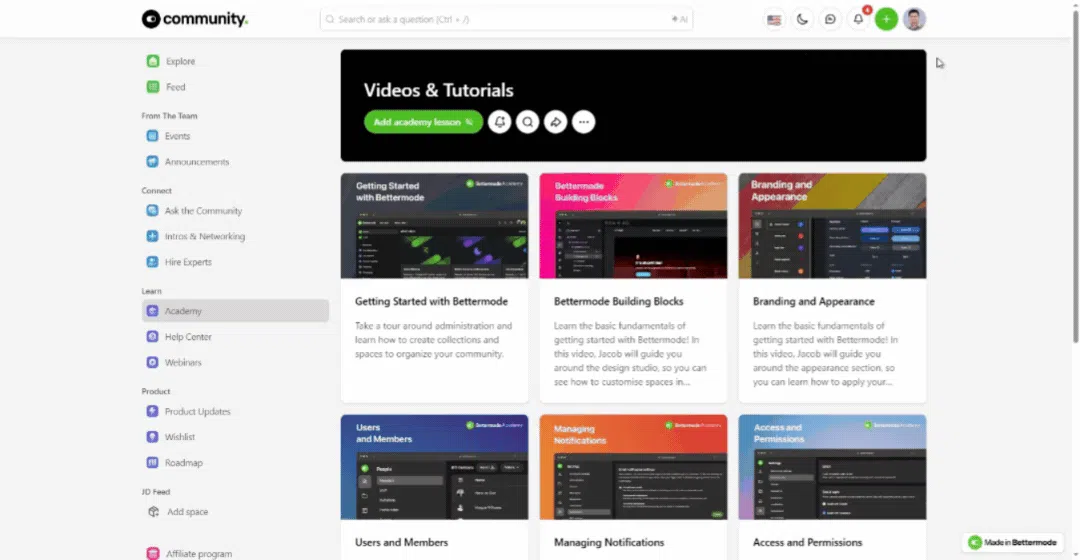Open Branding and Appearance thumbnail
Image resolution: width=1080 pixels, height=560 pixels.
coord(832,226)
